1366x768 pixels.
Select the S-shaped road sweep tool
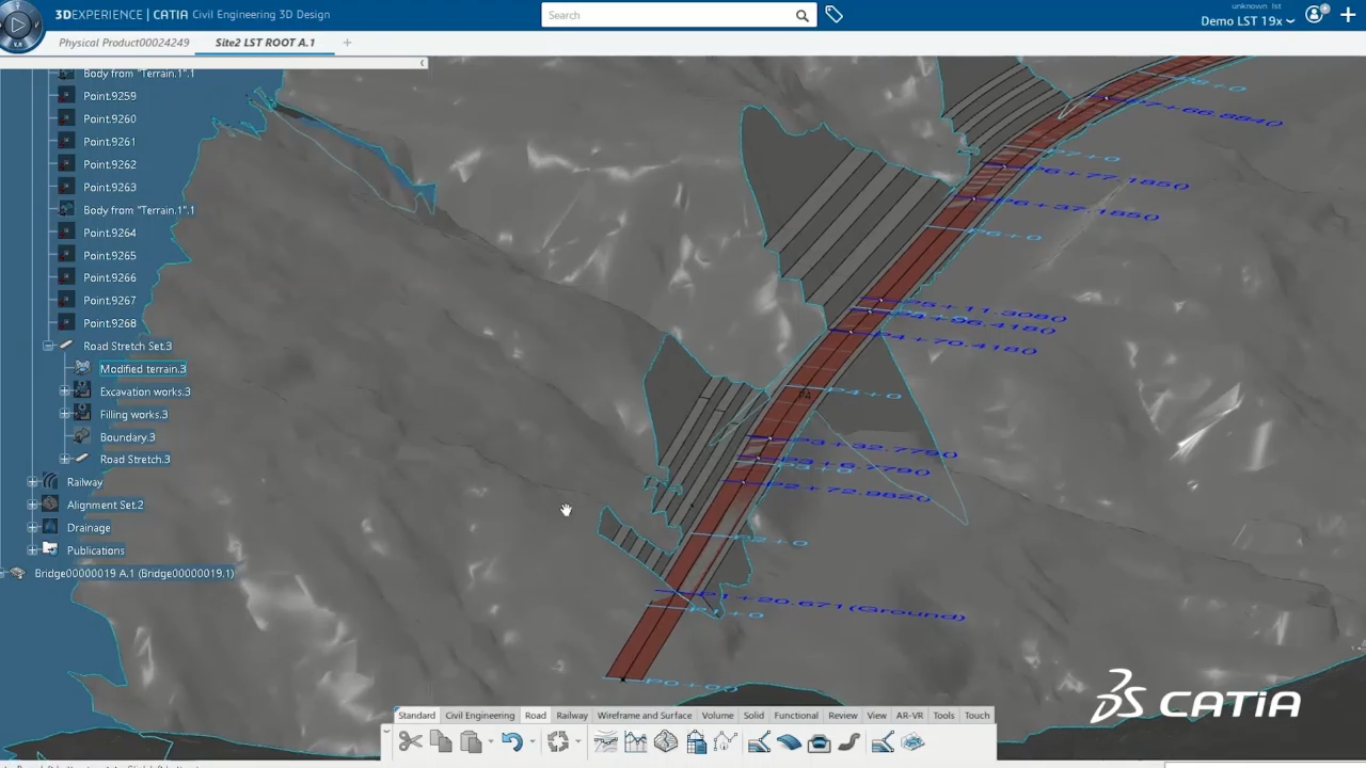click(851, 741)
